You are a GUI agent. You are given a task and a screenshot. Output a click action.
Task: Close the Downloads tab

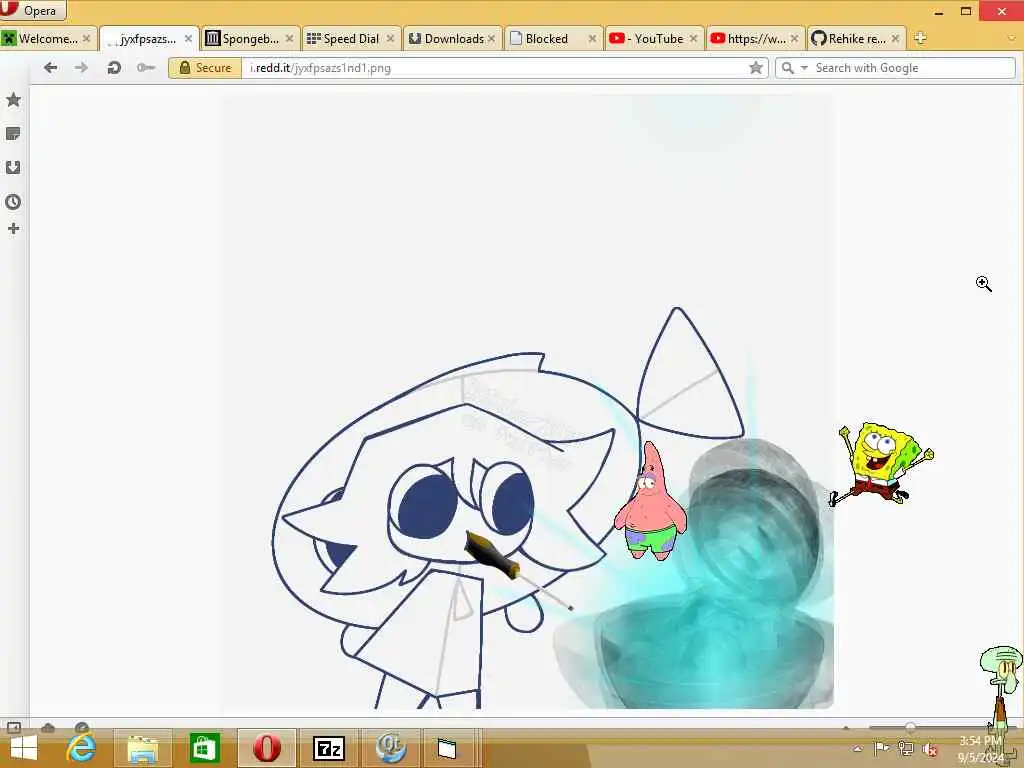(491, 39)
